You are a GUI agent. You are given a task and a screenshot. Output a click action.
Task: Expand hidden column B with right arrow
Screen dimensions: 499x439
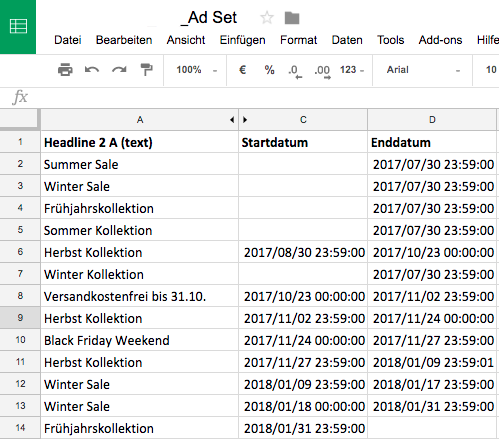pos(245,120)
